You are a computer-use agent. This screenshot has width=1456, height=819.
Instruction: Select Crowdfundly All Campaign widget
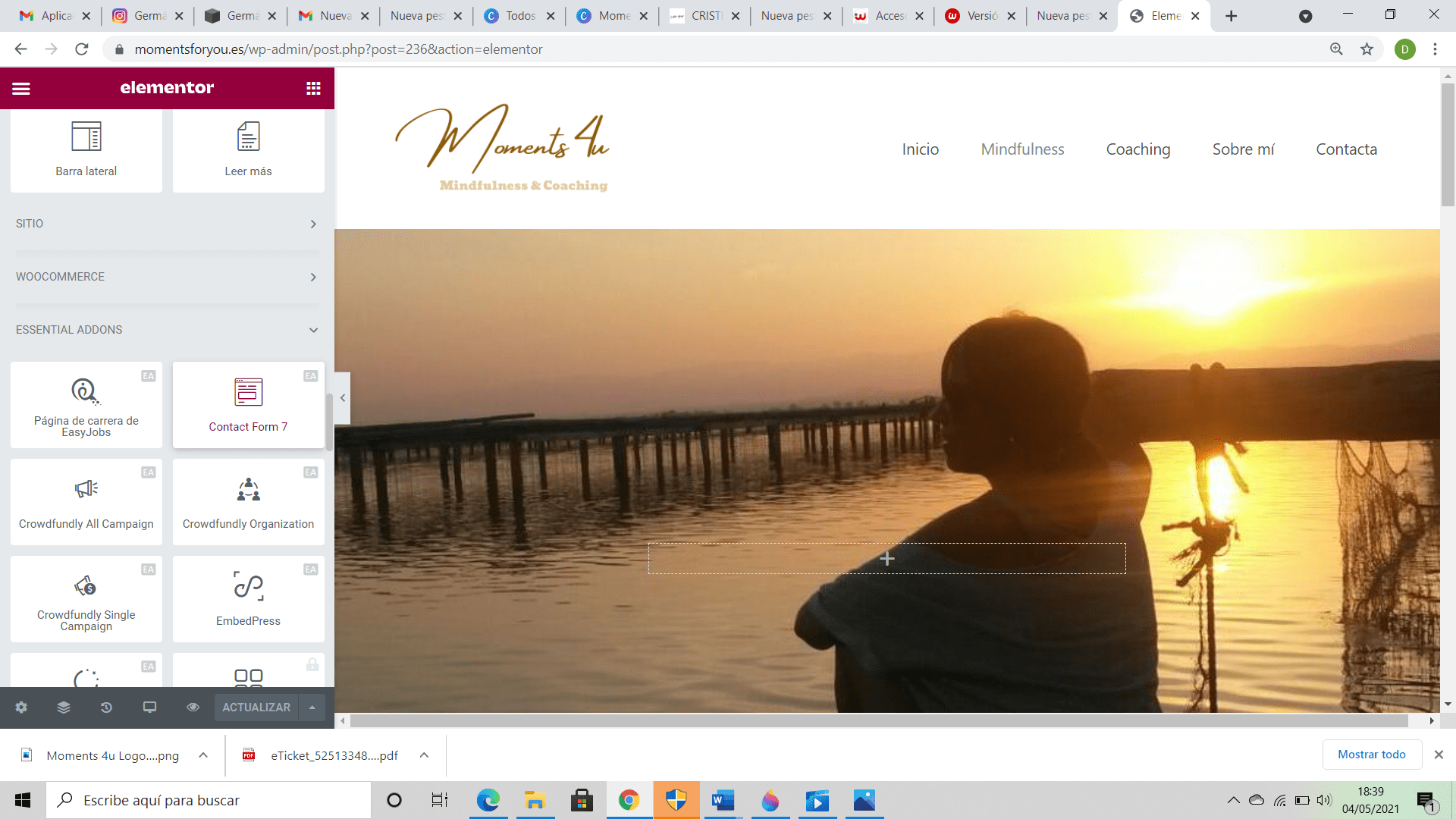point(86,502)
